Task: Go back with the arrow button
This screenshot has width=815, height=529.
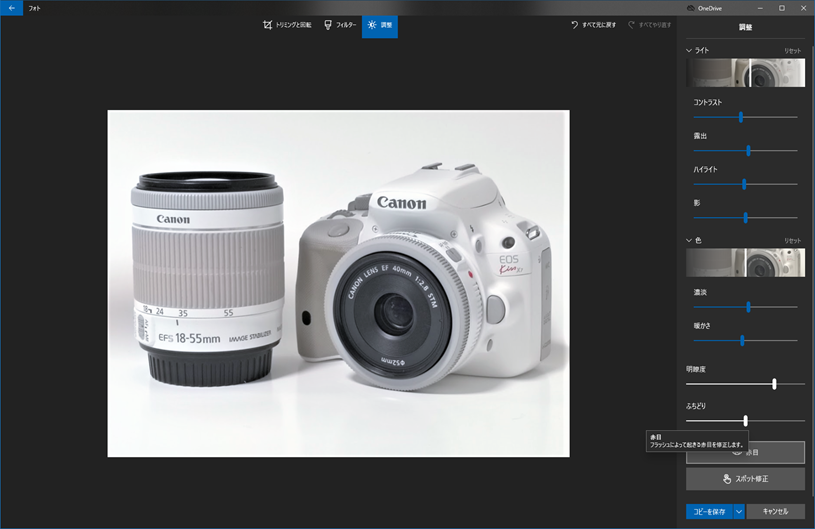Action: 11,8
